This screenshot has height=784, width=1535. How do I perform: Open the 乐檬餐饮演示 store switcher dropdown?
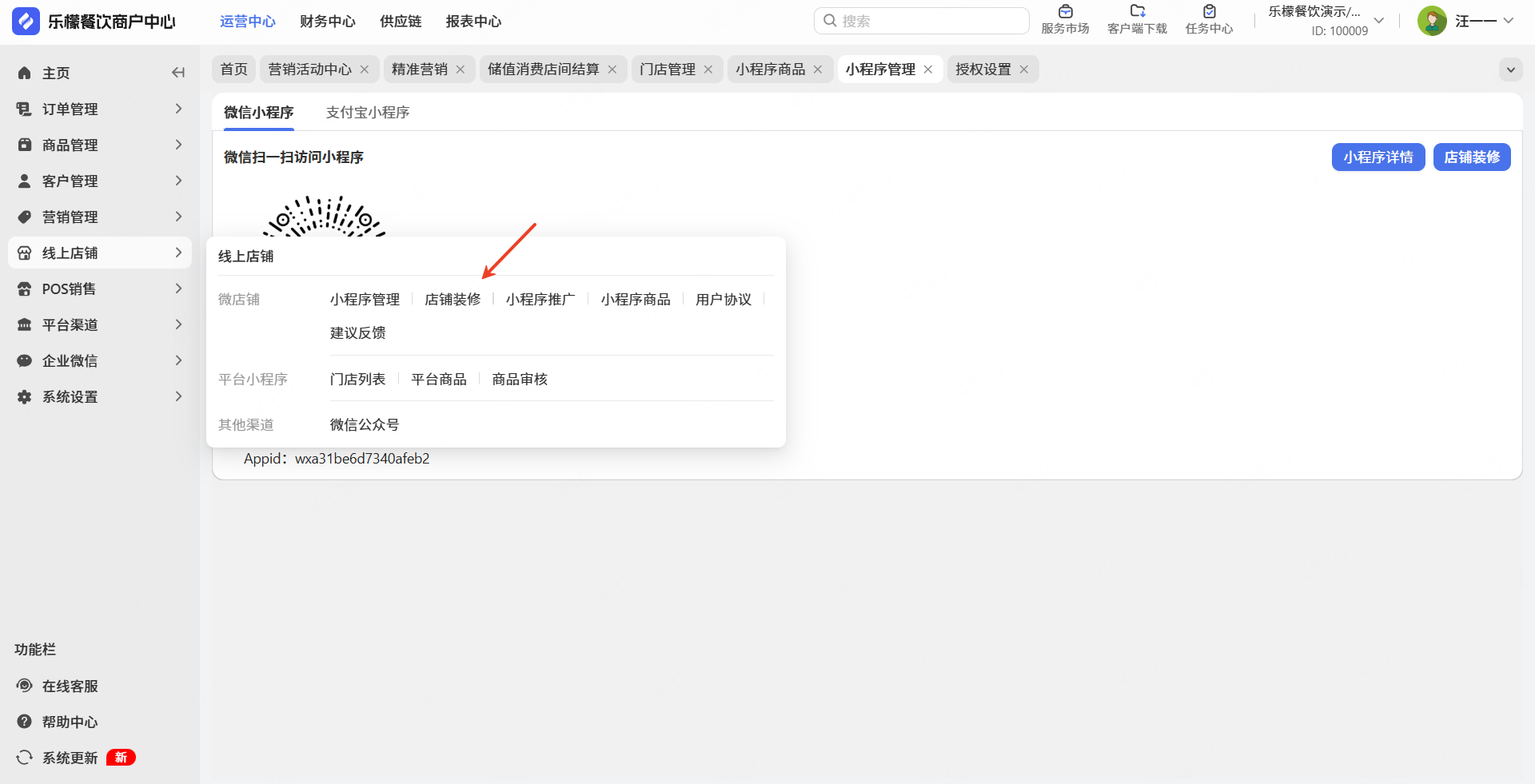coord(1378,21)
